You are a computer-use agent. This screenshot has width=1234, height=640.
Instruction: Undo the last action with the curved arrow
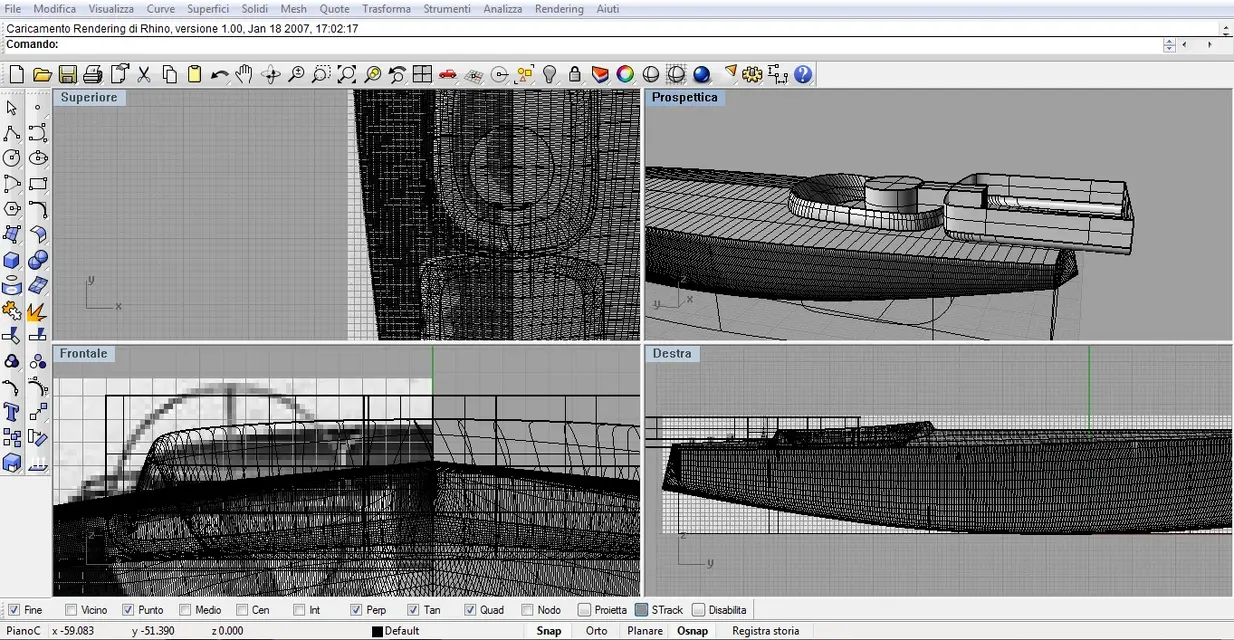219,74
